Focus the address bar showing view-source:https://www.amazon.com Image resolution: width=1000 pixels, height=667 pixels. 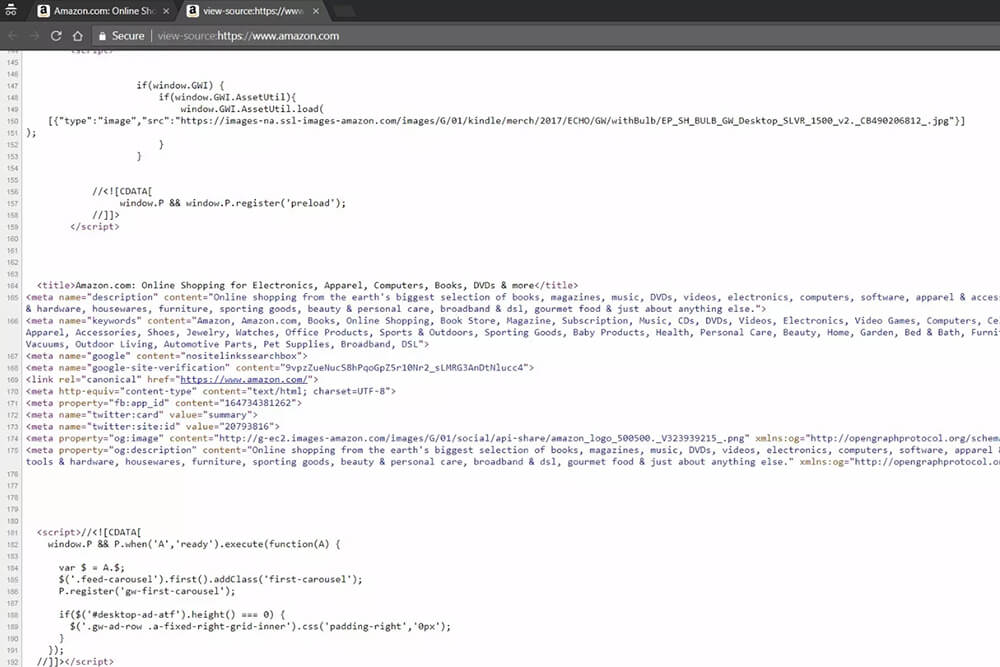click(x=249, y=36)
